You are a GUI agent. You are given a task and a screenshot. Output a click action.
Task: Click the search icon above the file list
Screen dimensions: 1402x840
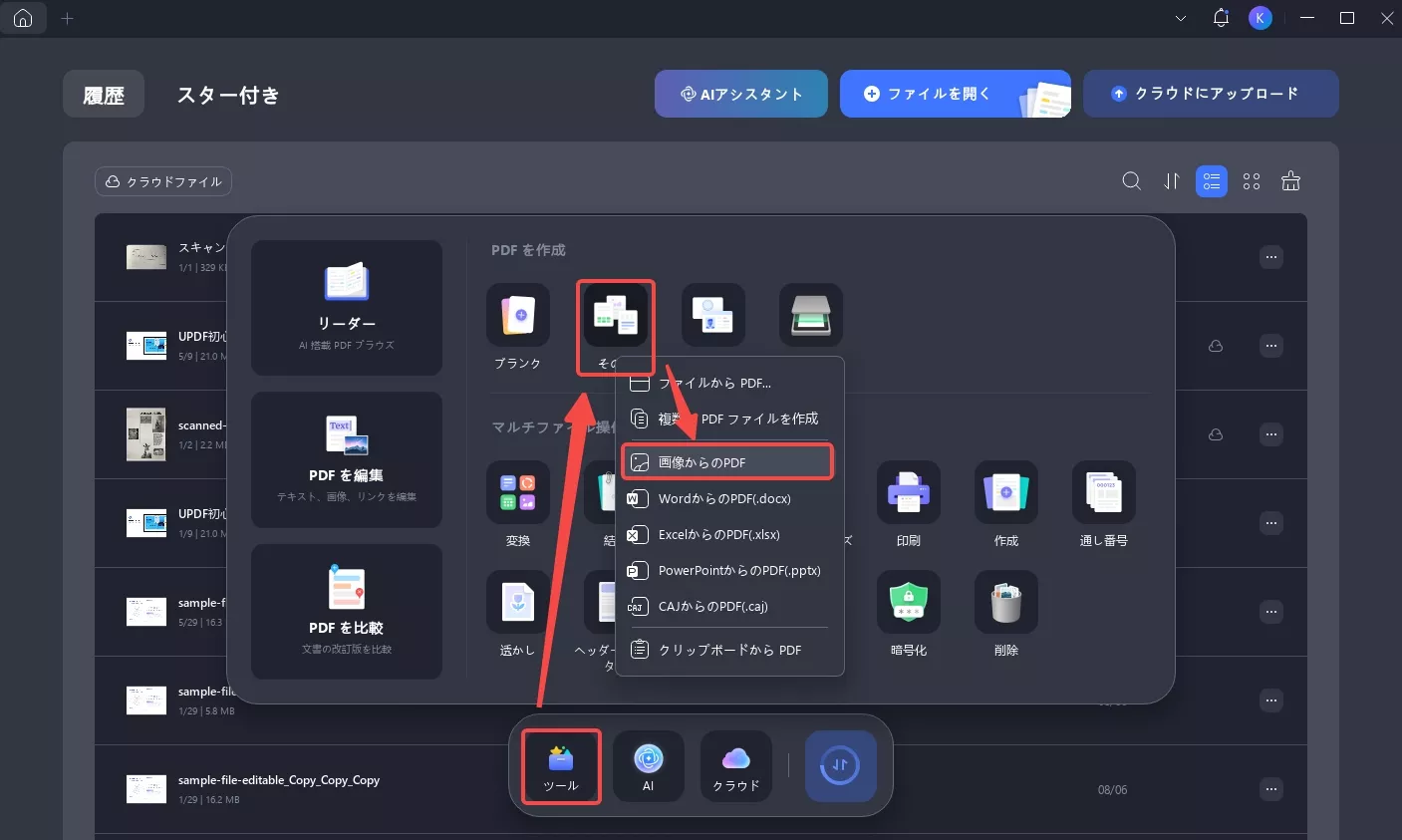pos(1131,181)
